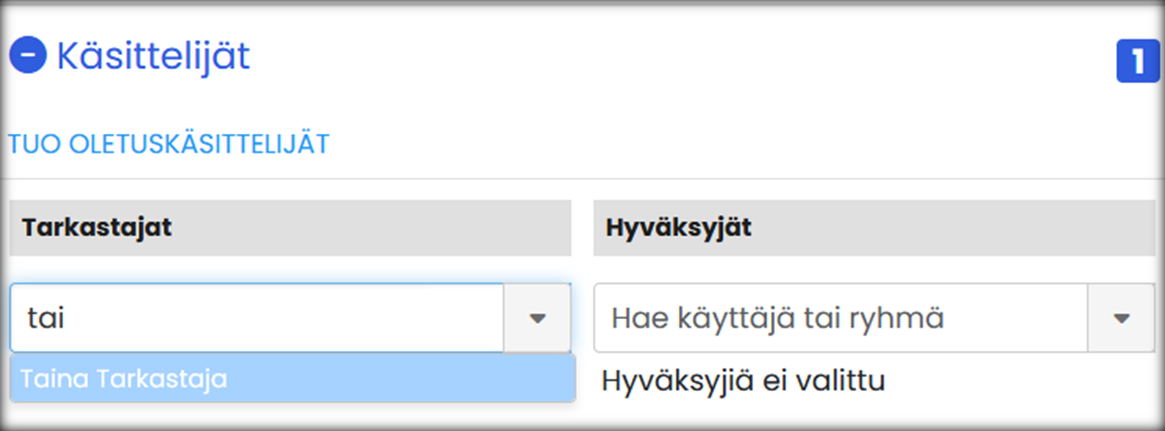Click the "TUO OLETUSKÄSITTELIJÄT" link
The width and height of the screenshot is (1165, 431).
tap(169, 144)
